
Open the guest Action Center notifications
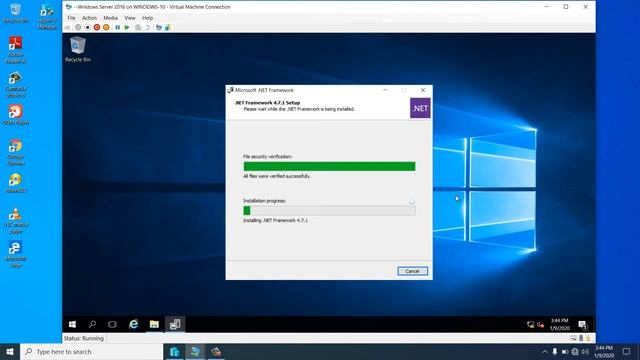pos(583,324)
